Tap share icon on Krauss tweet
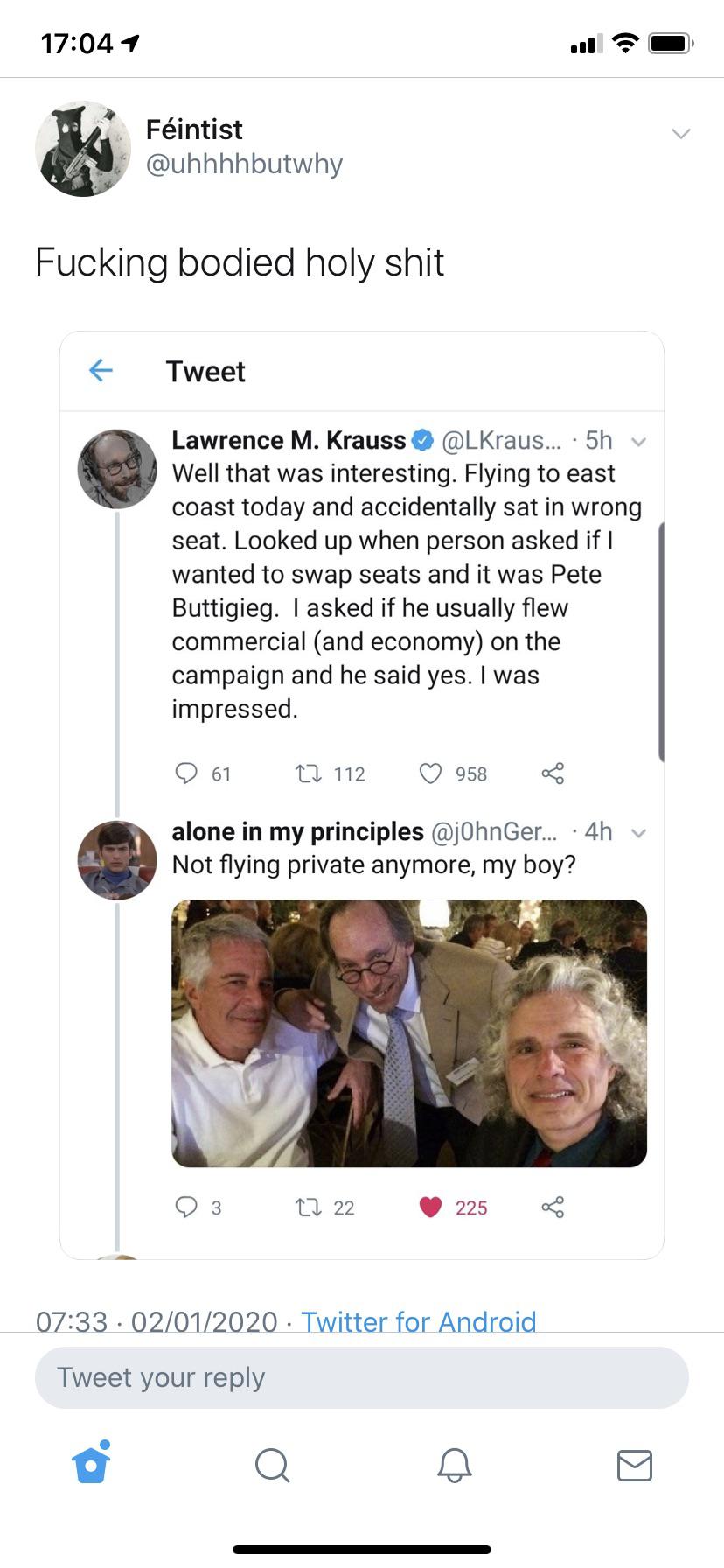 pyautogui.click(x=553, y=773)
